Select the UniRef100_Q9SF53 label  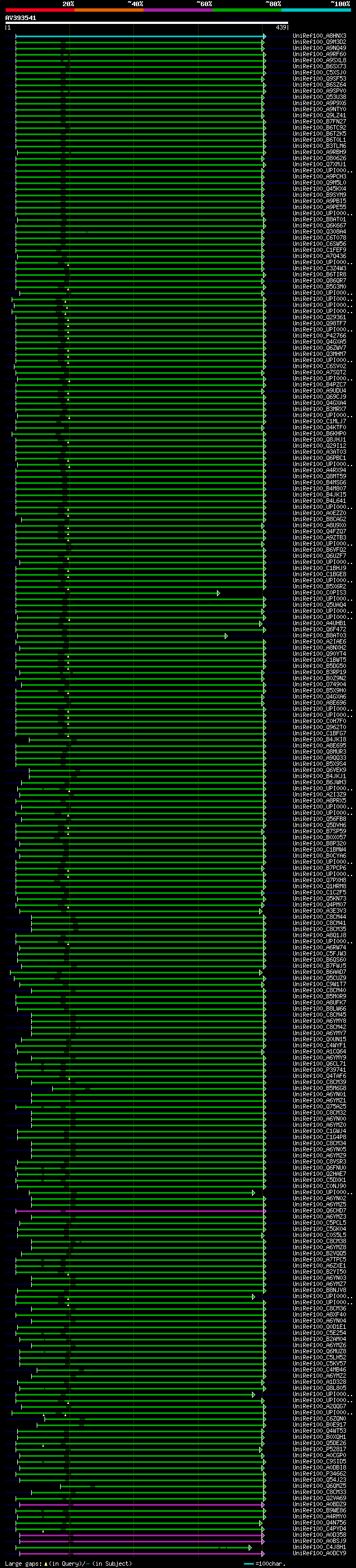click(319, 78)
